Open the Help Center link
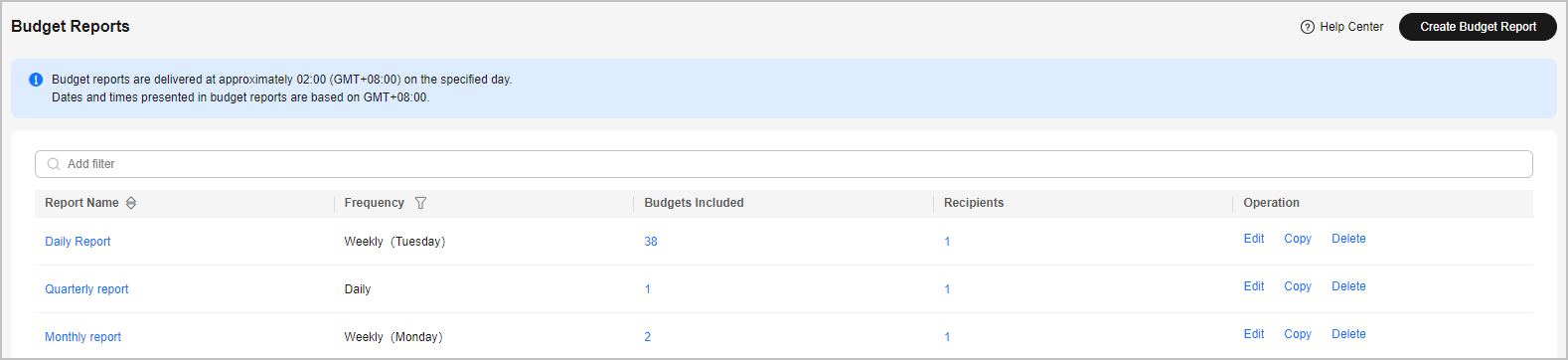 coord(1351,27)
